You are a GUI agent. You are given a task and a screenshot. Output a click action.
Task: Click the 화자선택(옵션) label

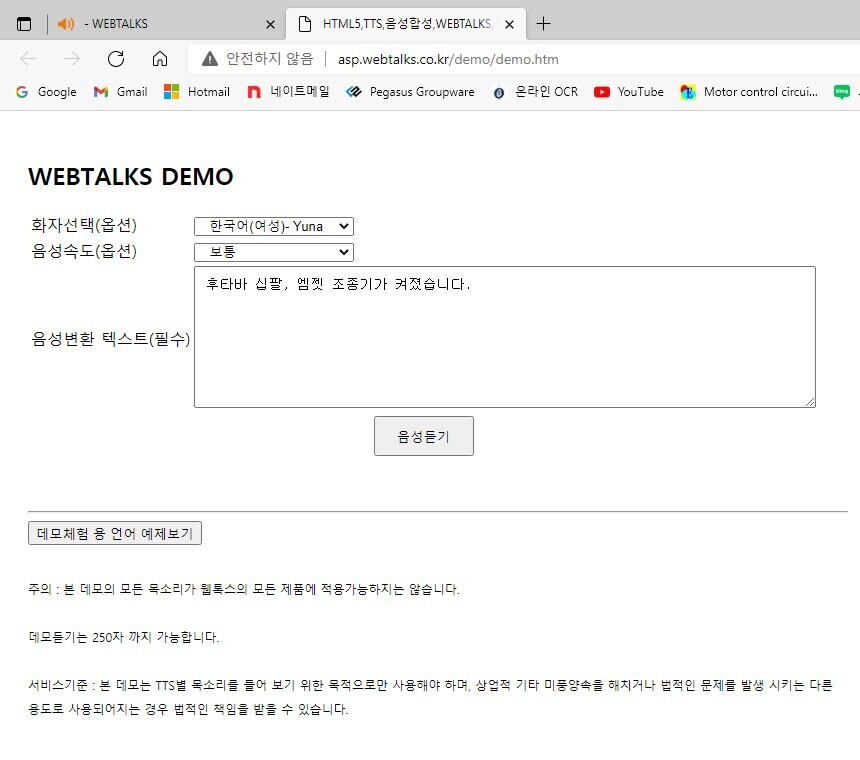84,225
